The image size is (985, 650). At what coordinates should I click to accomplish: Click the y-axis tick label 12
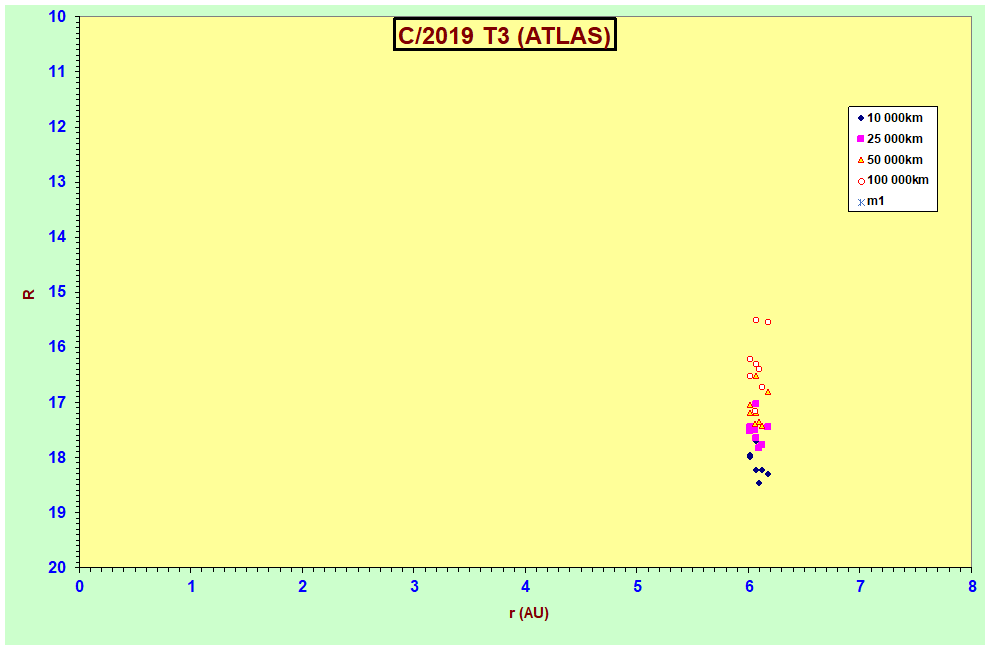click(x=57, y=127)
